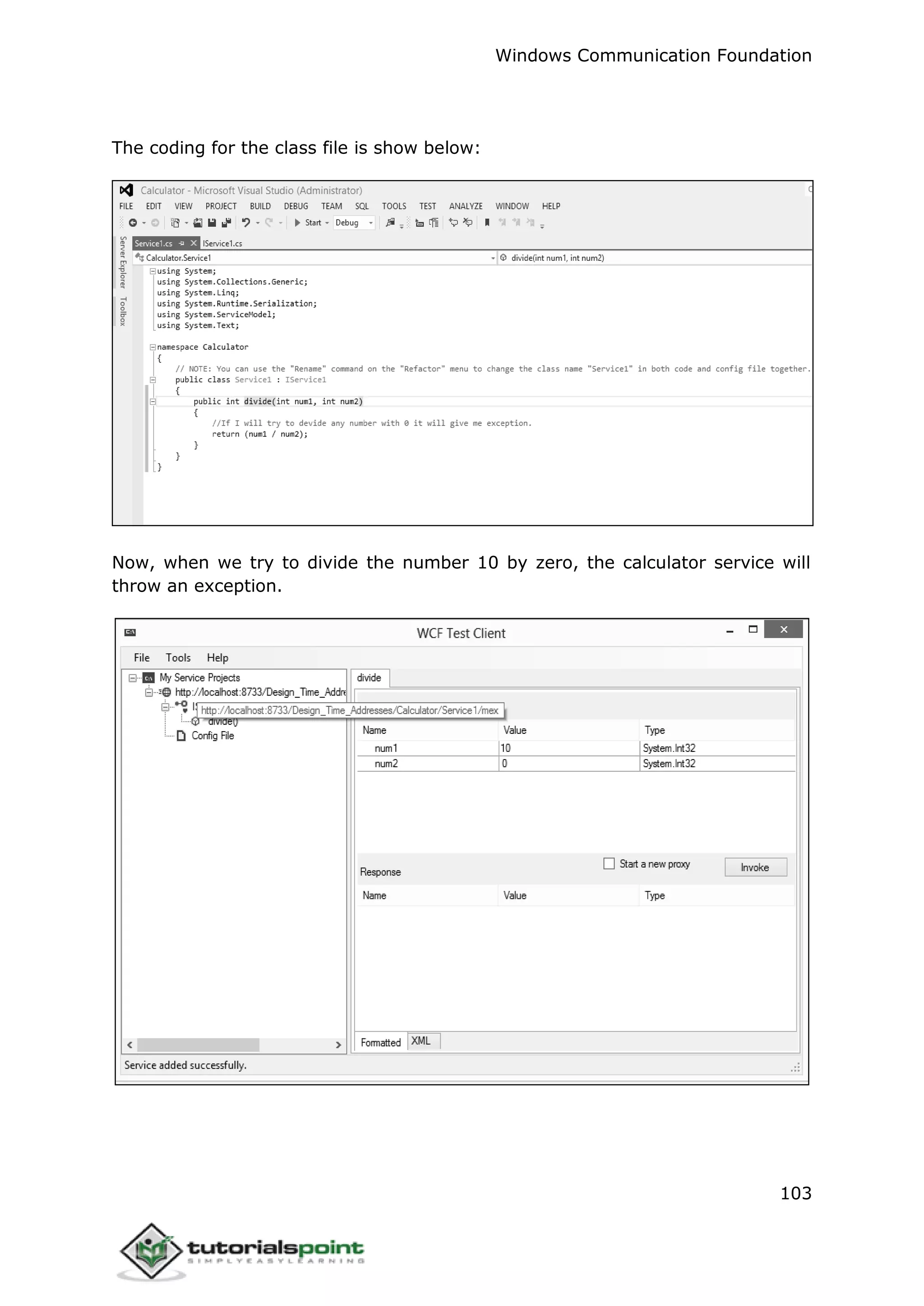Collapse the localhost:8733 service tree node
Viewport: 924px width, 1306px height.
149,693
